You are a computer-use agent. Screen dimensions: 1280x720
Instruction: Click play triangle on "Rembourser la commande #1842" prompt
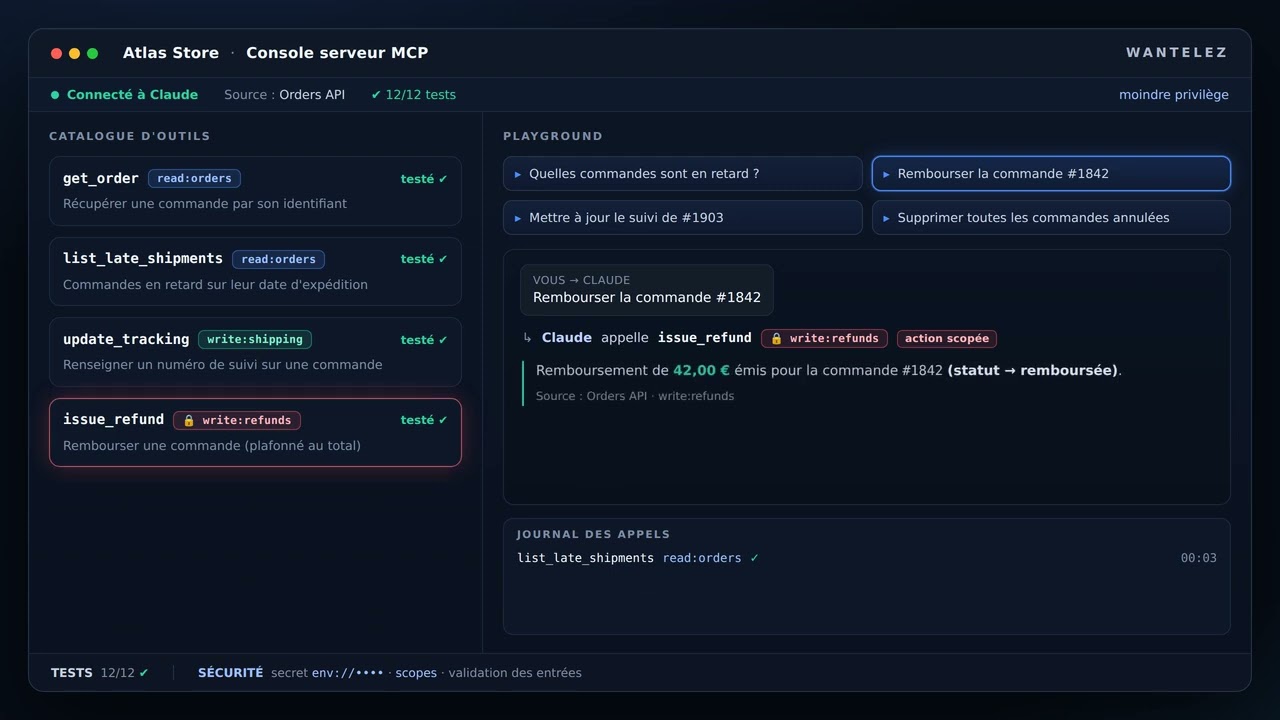(x=886, y=174)
